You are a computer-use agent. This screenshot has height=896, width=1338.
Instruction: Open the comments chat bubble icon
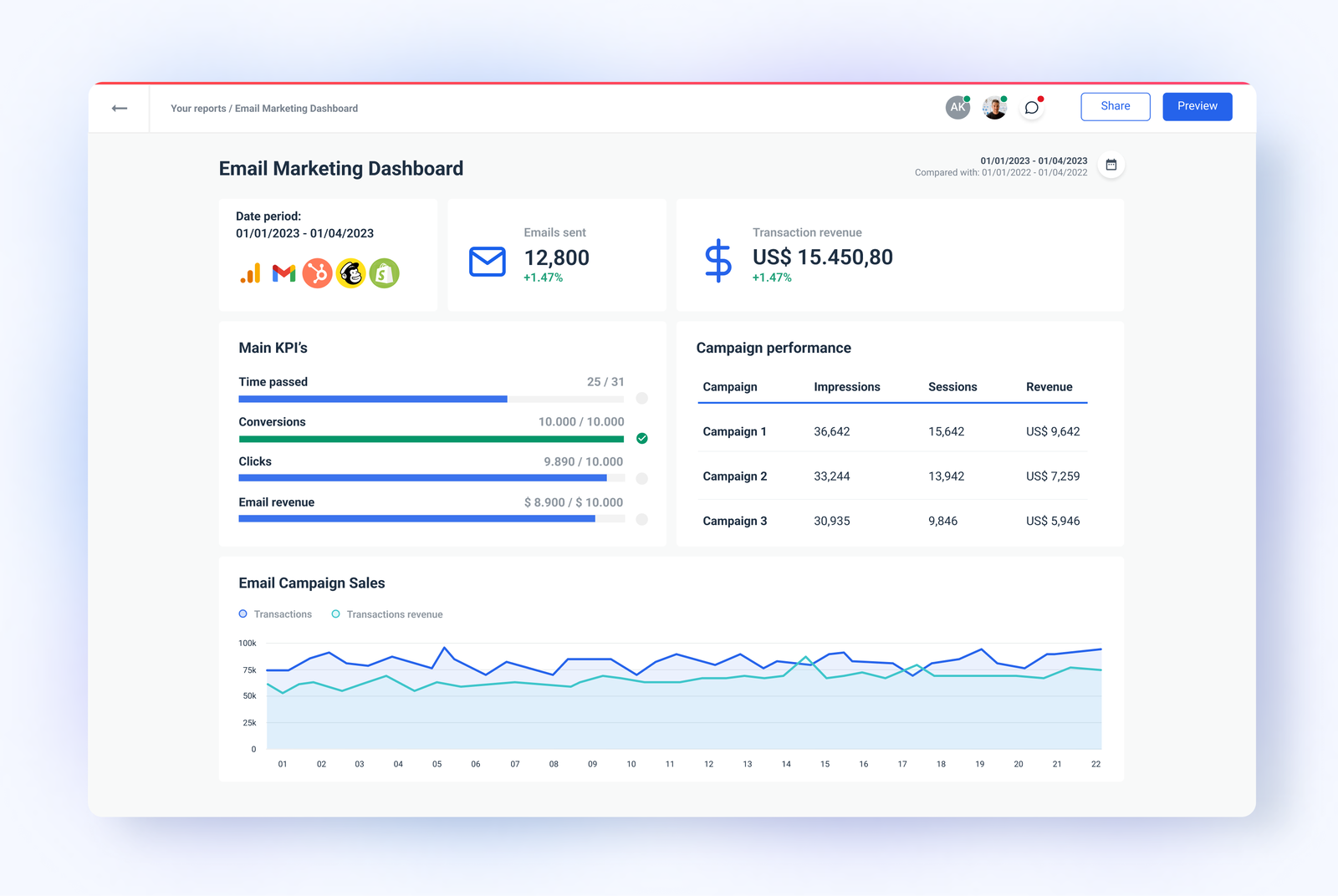coord(1032,108)
